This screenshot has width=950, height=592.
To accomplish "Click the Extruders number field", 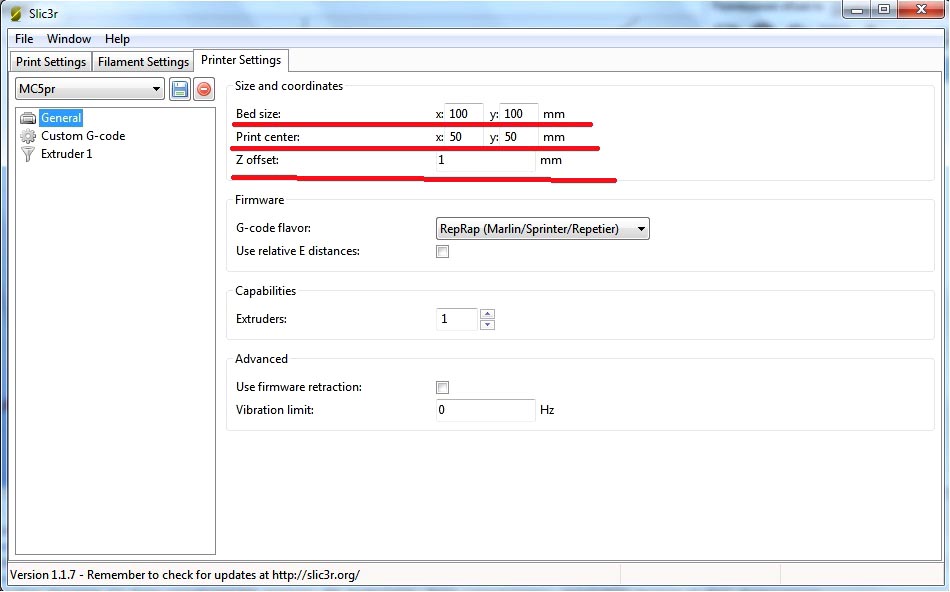I will tap(457, 319).
